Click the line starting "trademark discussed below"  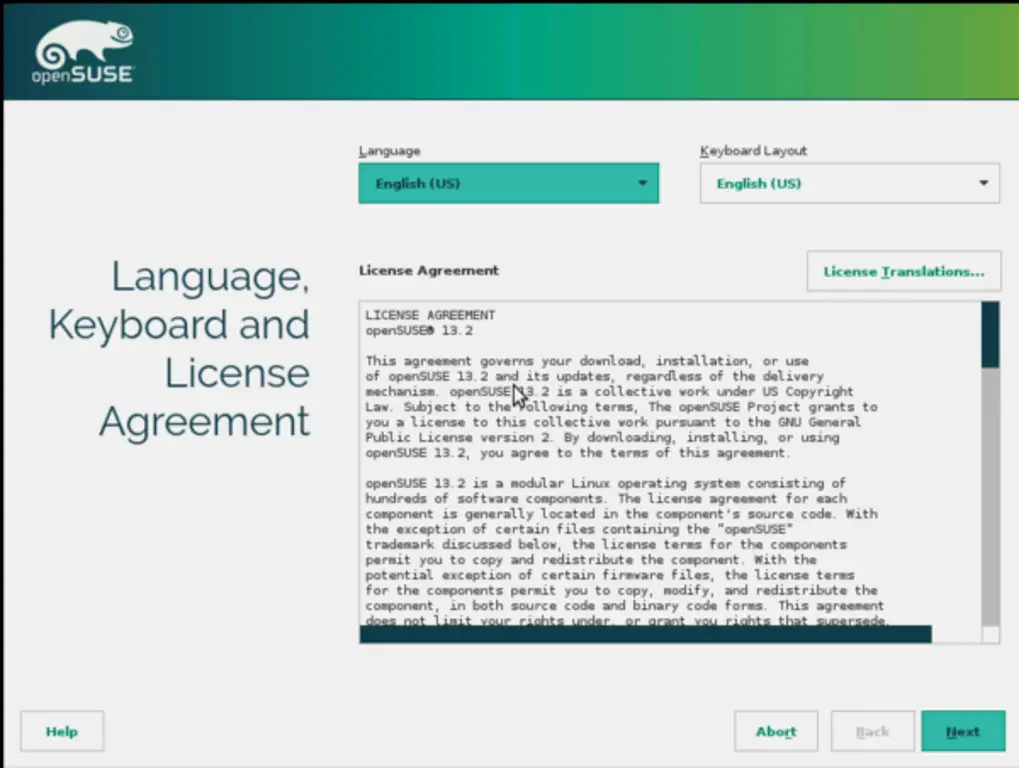pos(606,544)
